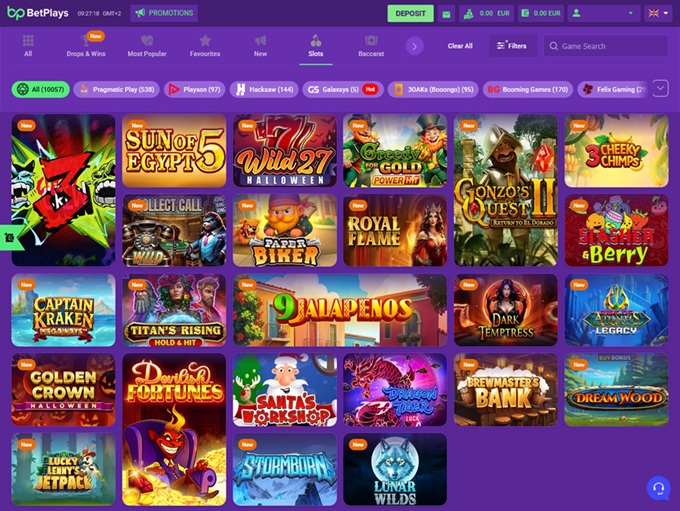Switch to the Slots tab
Screen dimensions: 680x511
coord(316,45)
